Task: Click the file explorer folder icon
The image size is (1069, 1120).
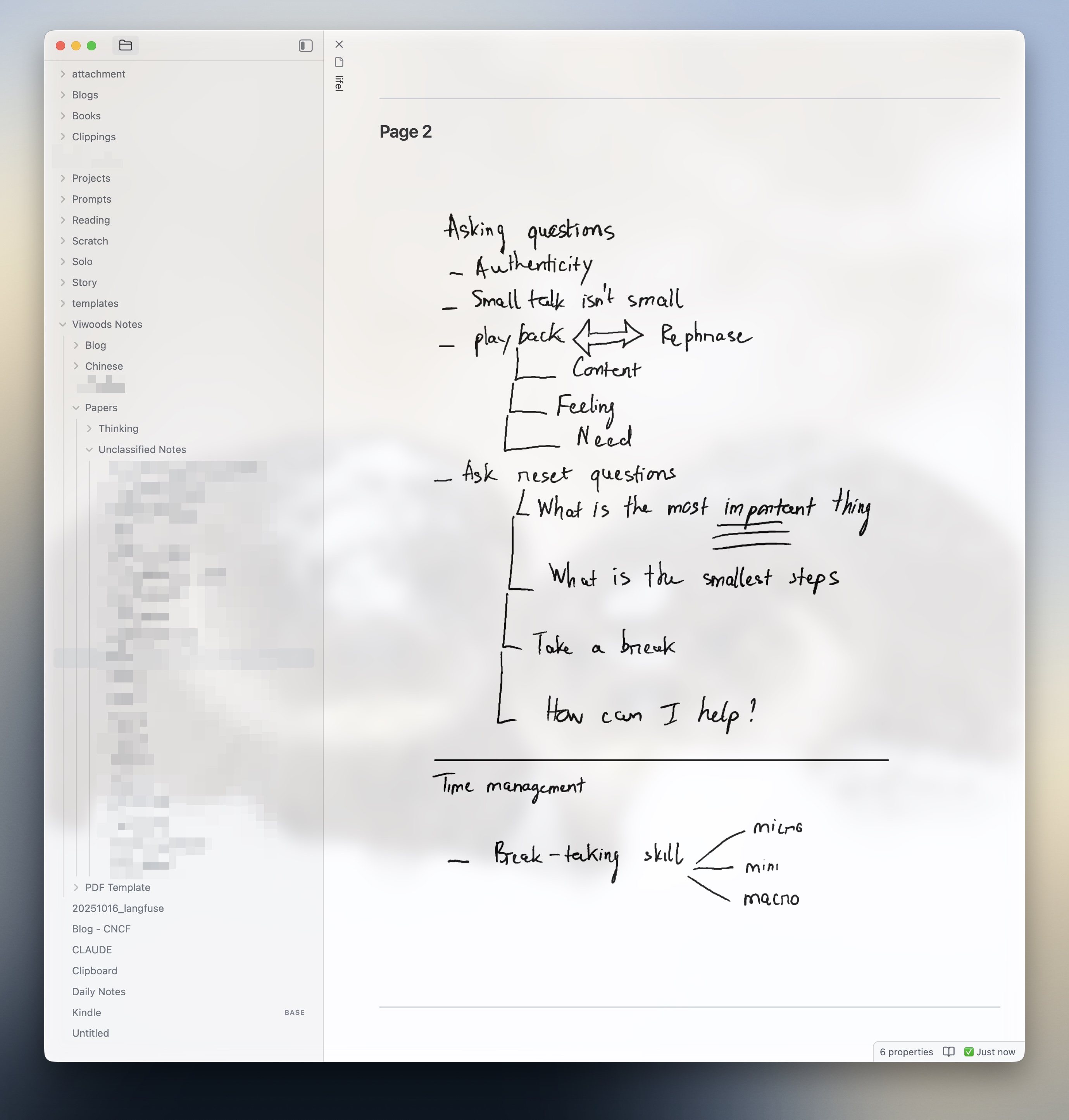Action: pyautogui.click(x=125, y=45)
